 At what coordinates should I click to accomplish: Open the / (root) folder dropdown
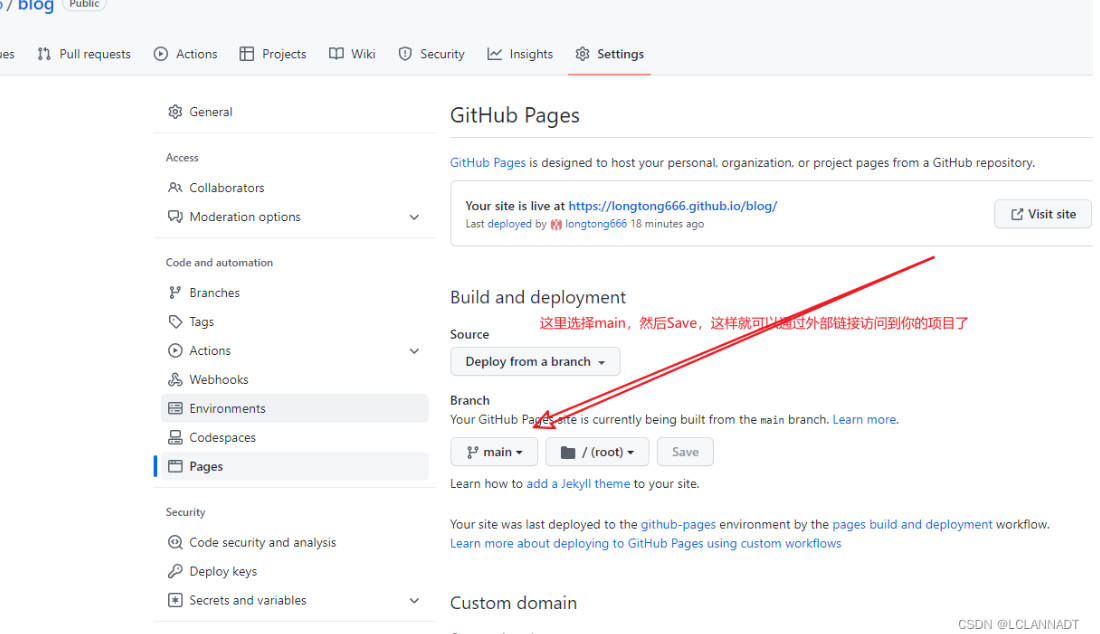597,452
